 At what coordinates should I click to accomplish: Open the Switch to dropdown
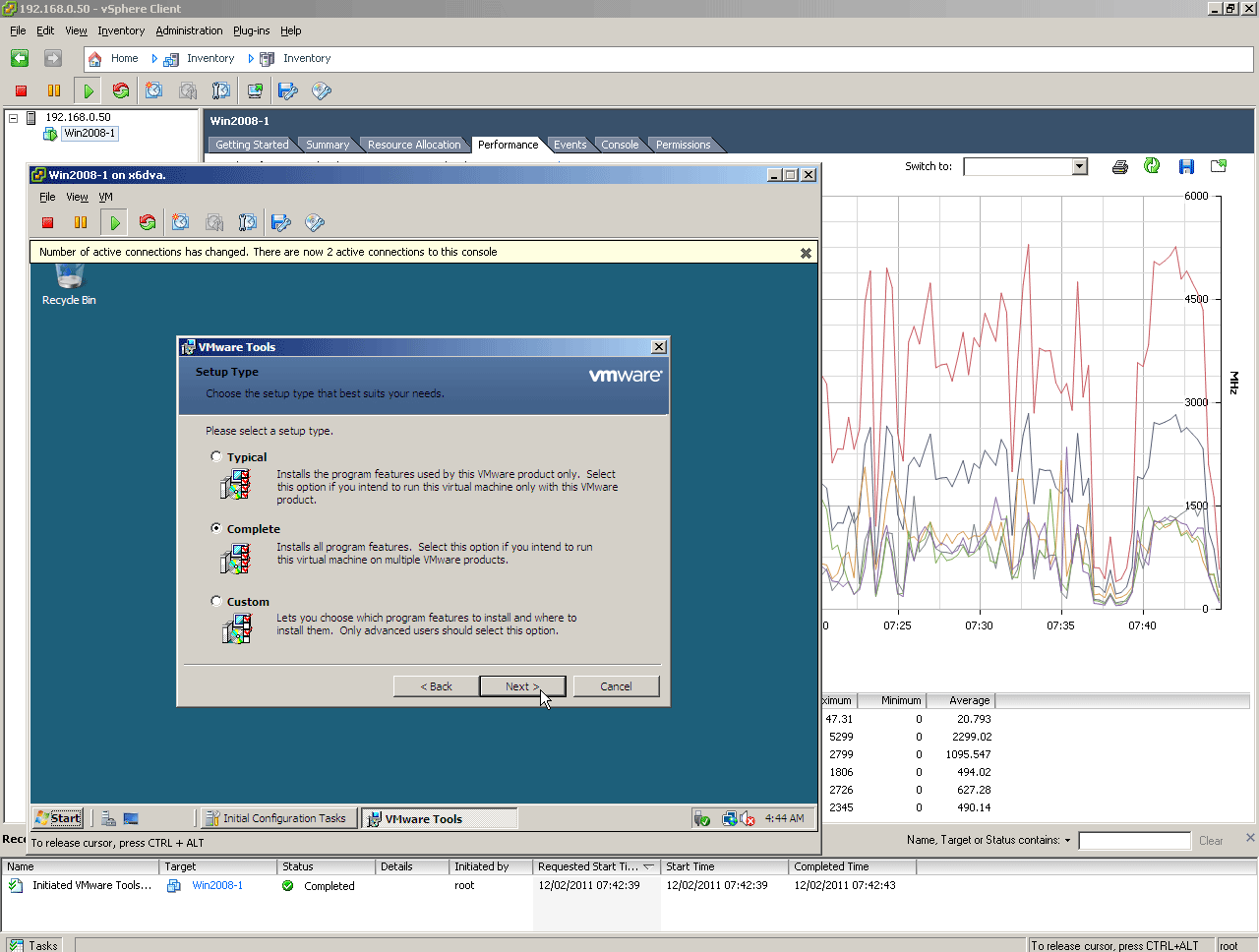(x=1079, y=166)
